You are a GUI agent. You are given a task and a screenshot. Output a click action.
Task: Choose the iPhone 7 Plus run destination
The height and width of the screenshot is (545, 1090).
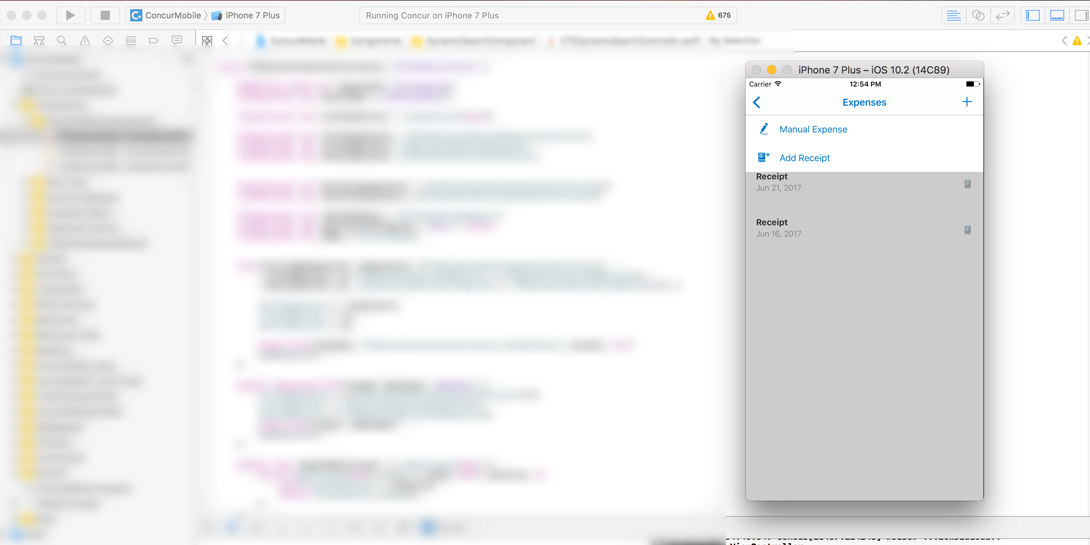(245, 15)
